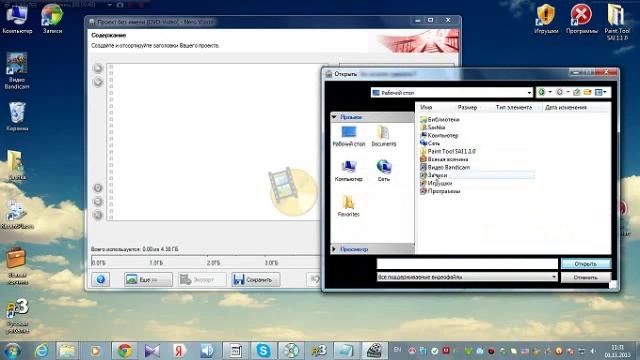Click the EN language indicator in tray
This screenshot has width=640, height=360.
(397, 350)
